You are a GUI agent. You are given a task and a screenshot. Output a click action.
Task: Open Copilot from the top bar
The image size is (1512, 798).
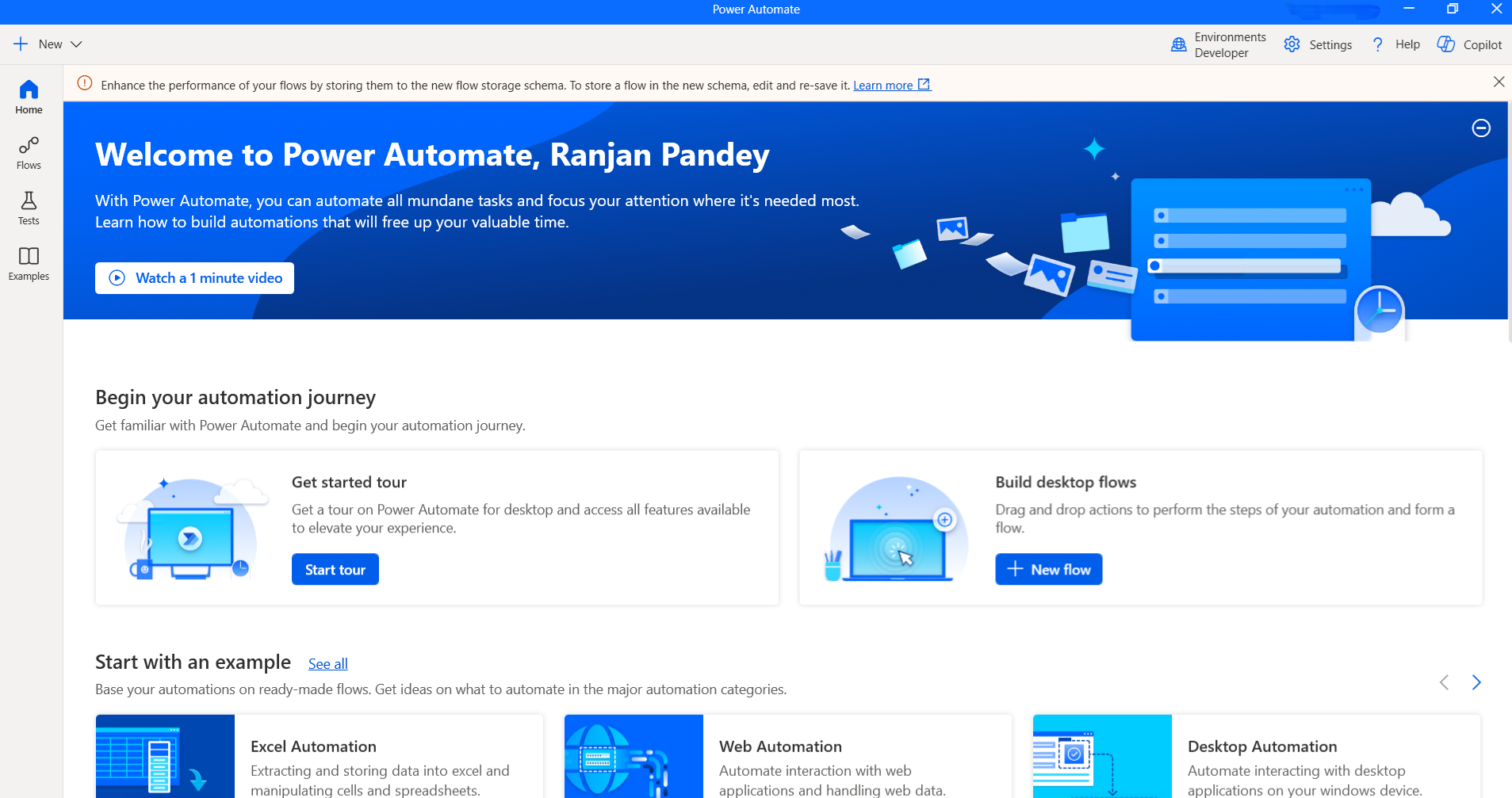[x=1468, y=44]
